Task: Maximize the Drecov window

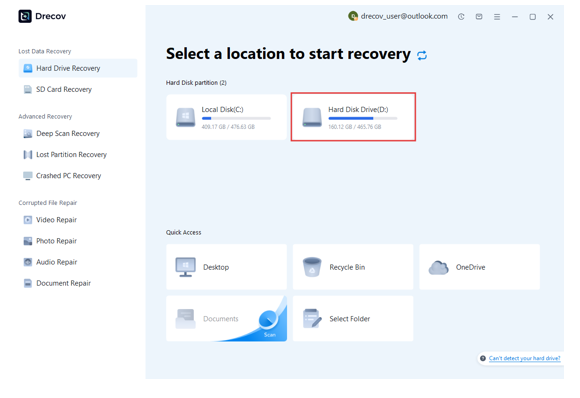Action: [x=533, y=17]
